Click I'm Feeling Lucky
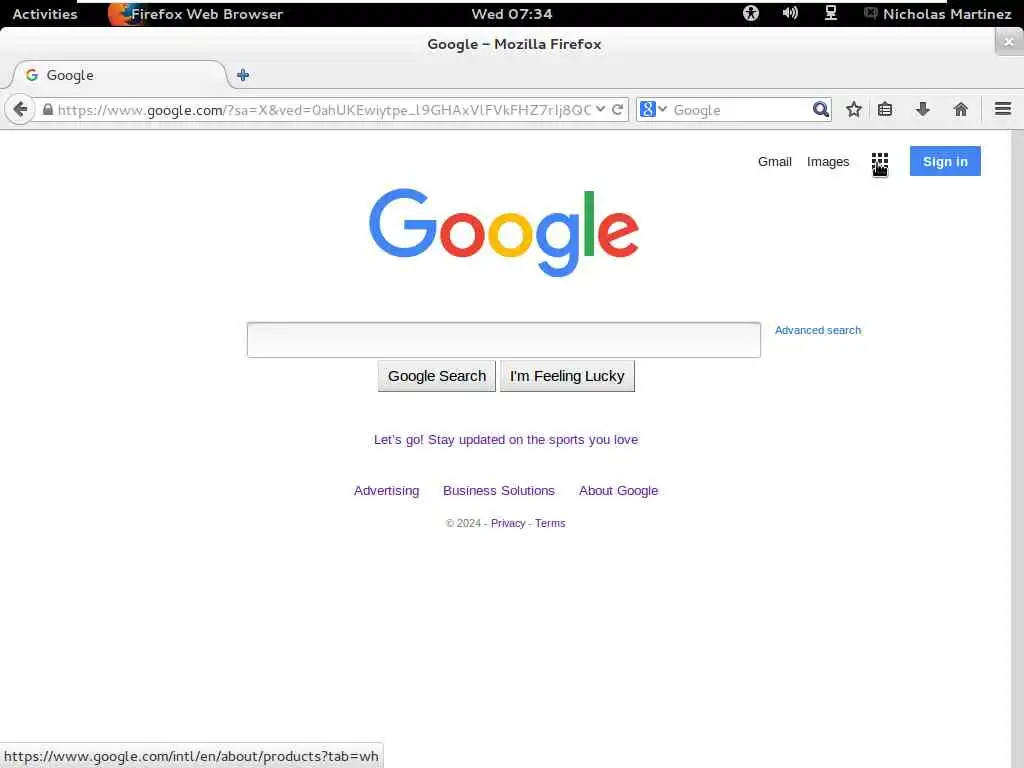This screenshot has height=768, width=1024. 567,376
